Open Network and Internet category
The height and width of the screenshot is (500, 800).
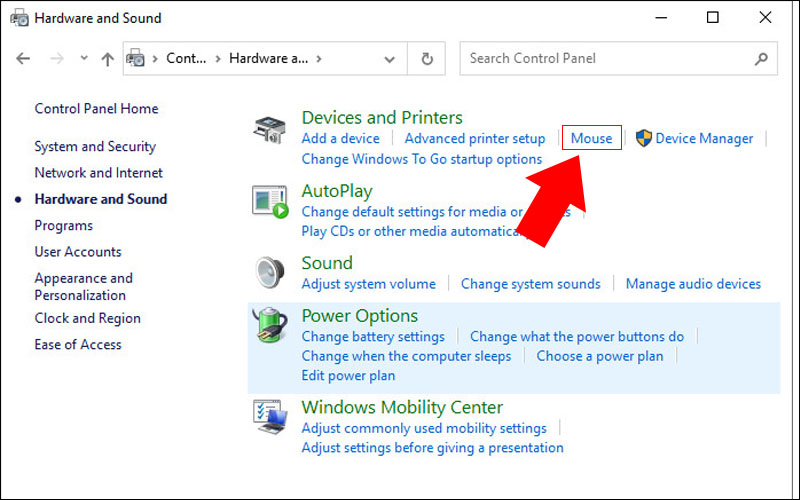tap(98, 172)
